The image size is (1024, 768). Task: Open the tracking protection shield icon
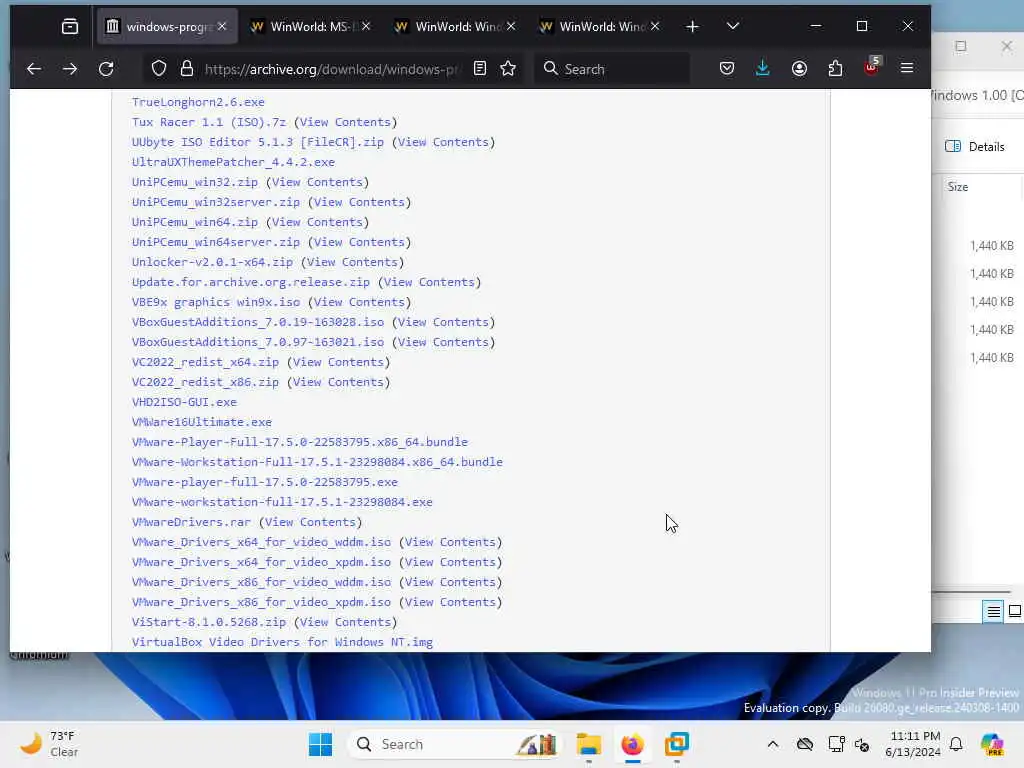coord(159,69)
